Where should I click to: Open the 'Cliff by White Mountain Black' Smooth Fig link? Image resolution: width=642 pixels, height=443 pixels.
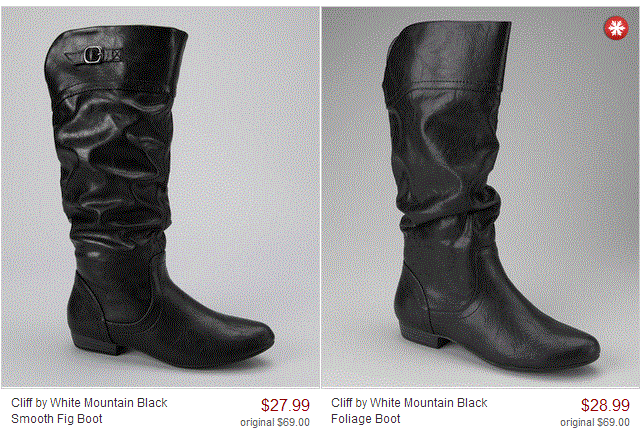(x=89, y=403)
